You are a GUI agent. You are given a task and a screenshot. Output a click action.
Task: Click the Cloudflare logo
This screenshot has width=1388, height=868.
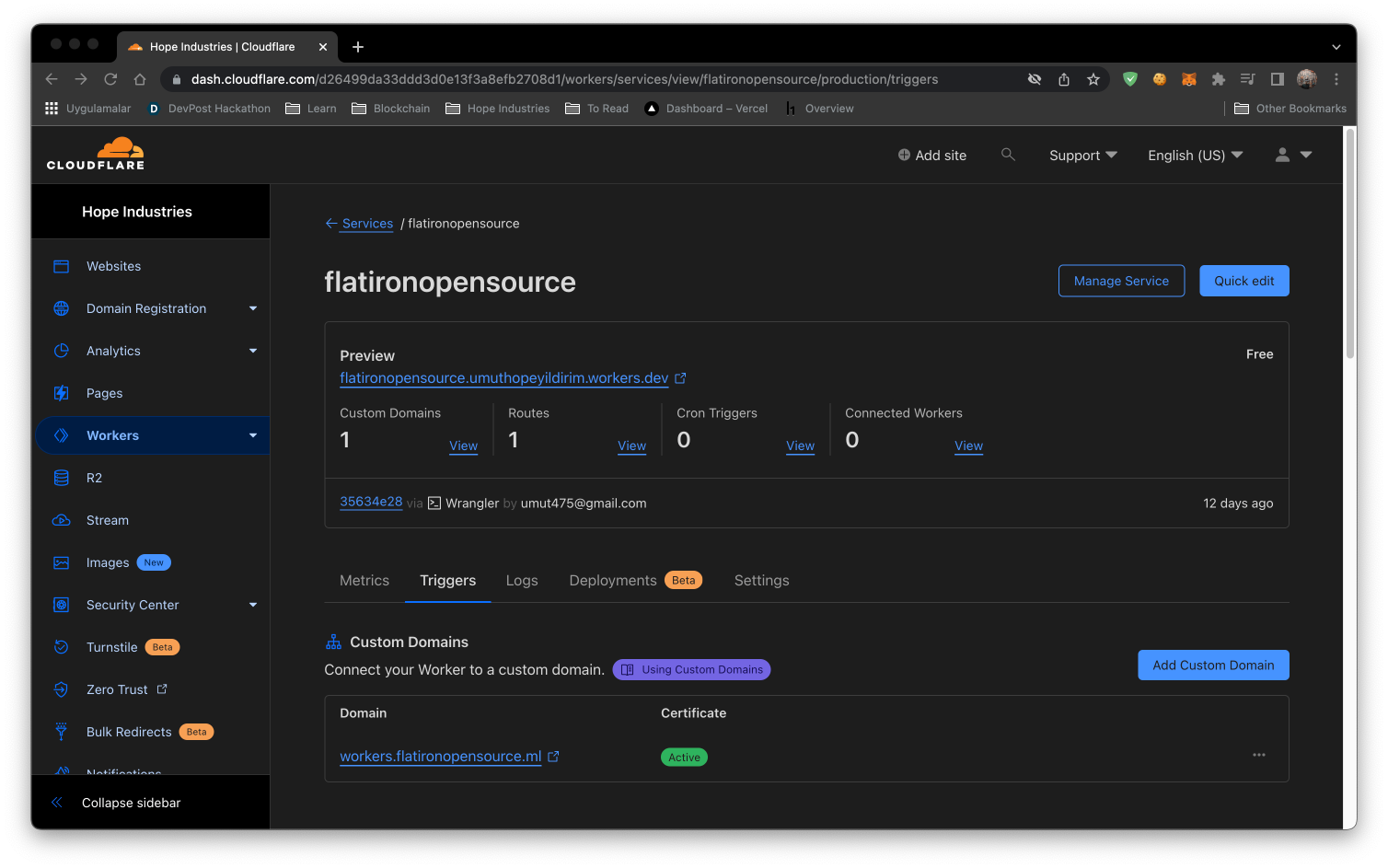(x=95, y=154)
